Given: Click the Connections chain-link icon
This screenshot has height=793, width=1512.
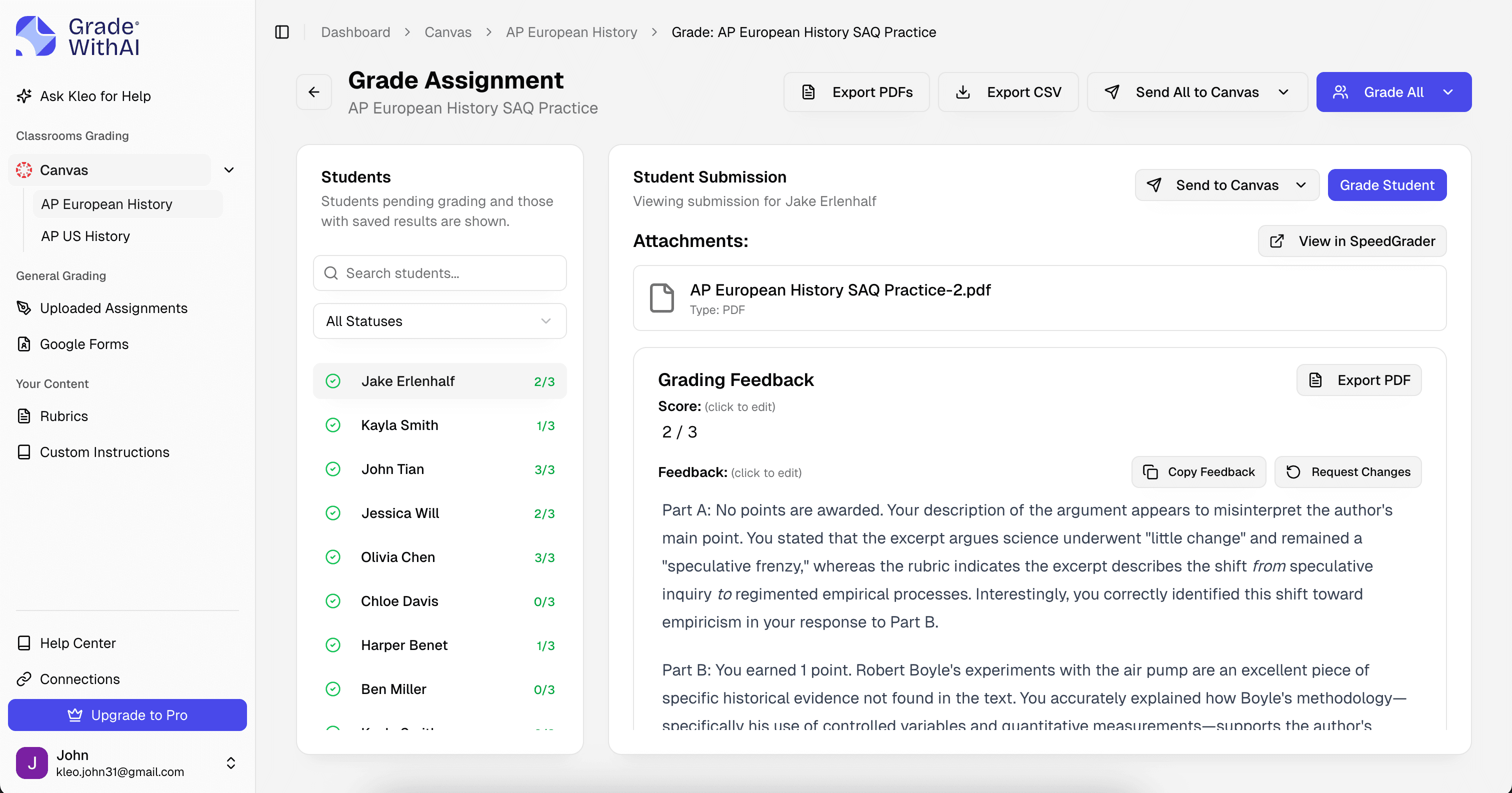Looking at the screenshot, I should (24, 679).
